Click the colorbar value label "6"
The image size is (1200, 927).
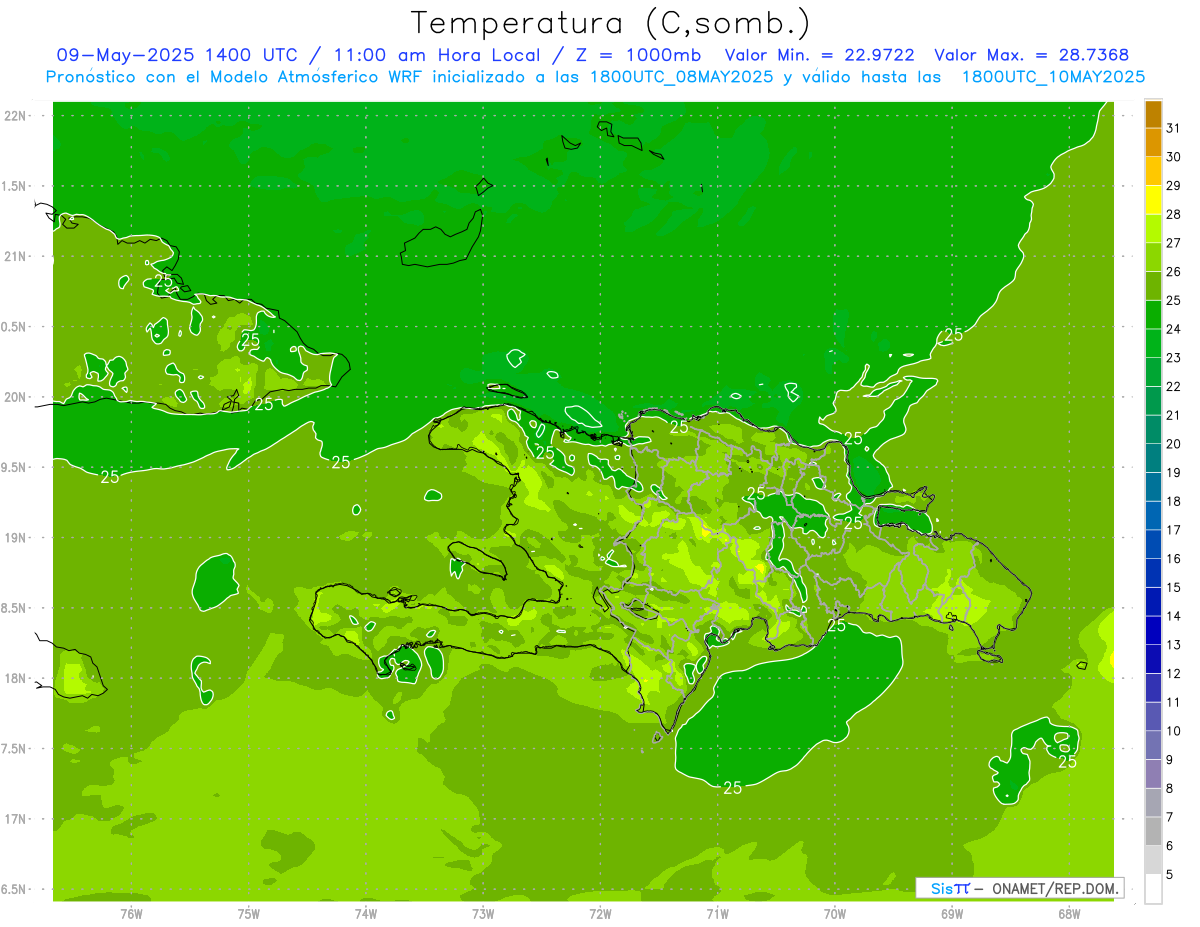1170,846
